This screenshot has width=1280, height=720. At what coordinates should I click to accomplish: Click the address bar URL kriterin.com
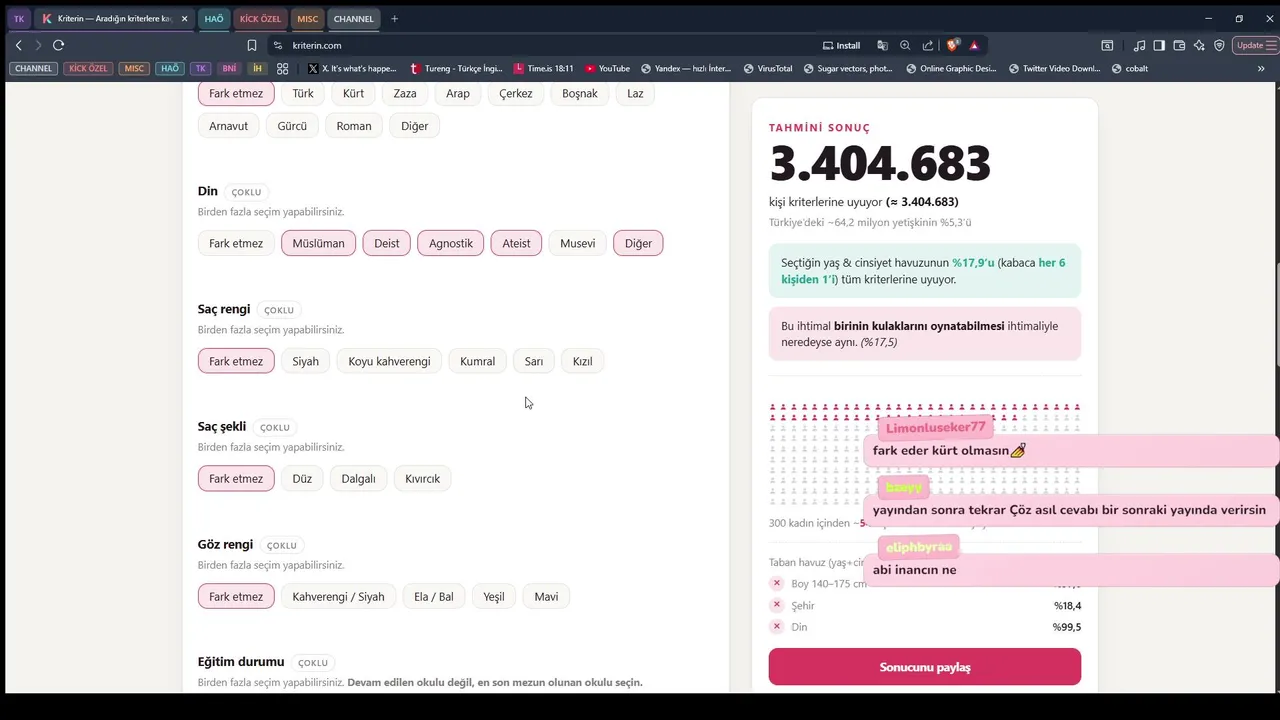pos(317,45)
